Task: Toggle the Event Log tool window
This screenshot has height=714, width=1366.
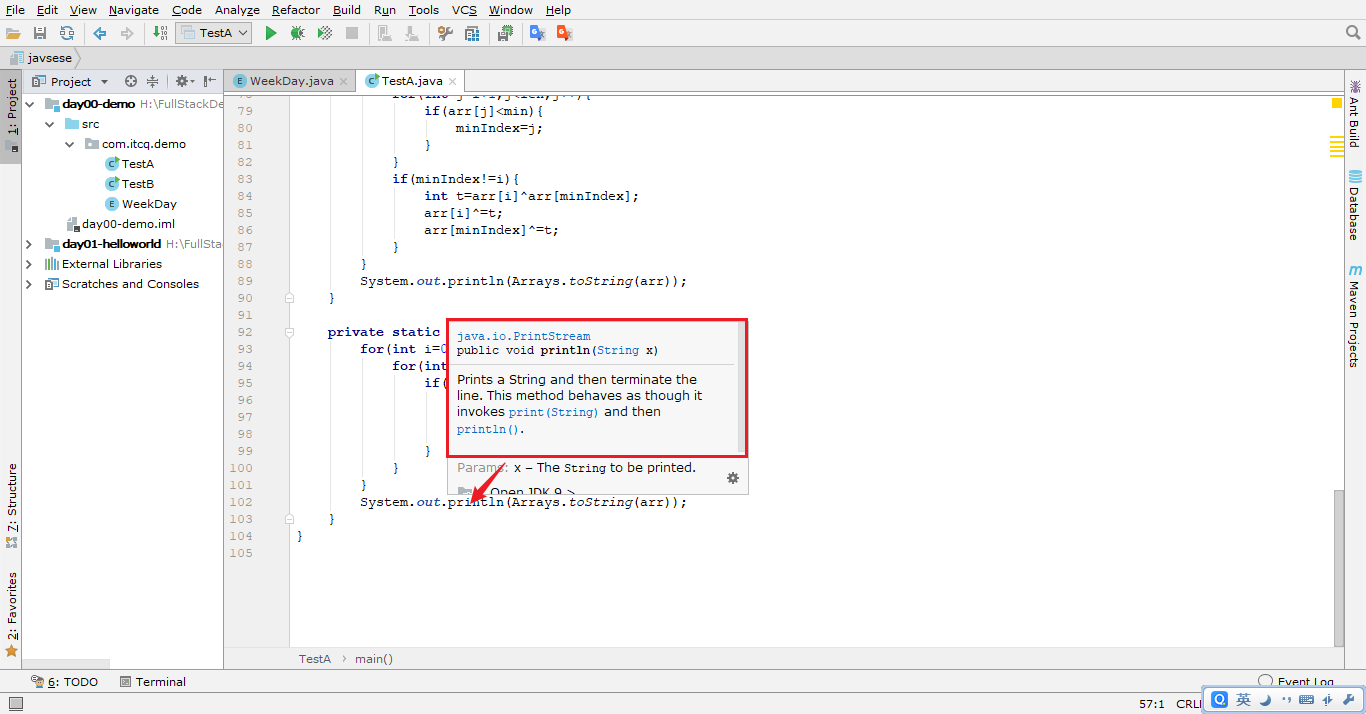Action: click(x=1296, y=680)
